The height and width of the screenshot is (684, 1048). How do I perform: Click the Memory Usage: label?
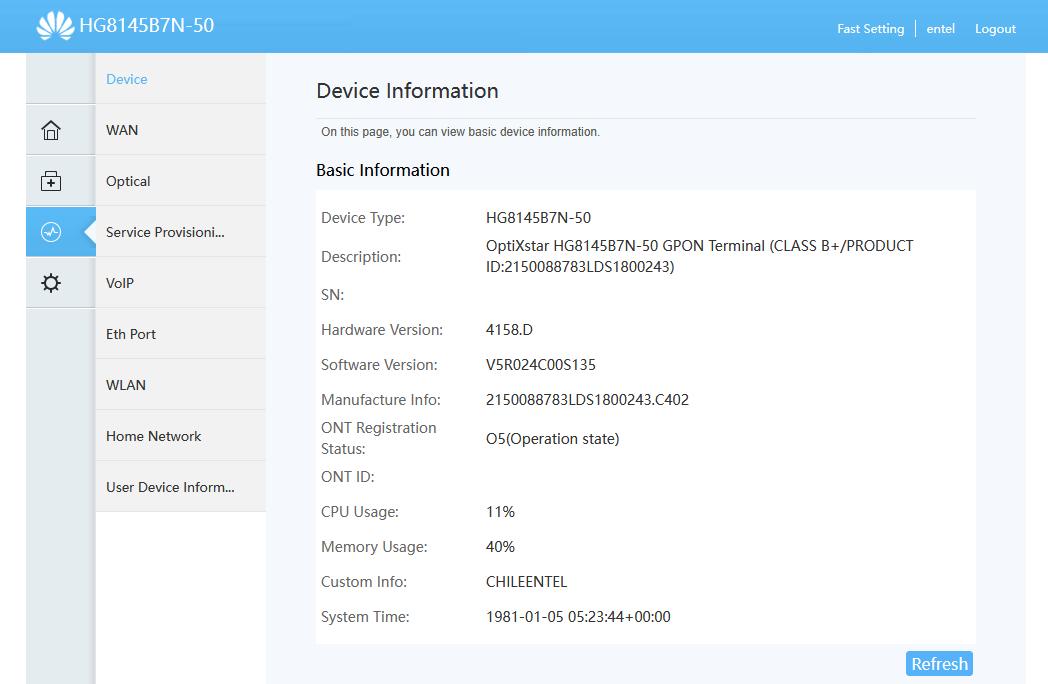pos(374,547)
